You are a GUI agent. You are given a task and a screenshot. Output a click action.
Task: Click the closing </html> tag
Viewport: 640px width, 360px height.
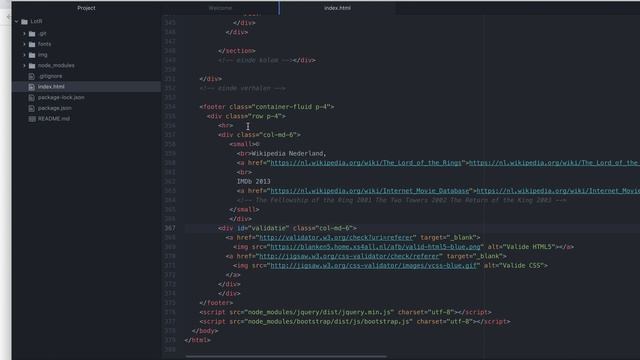tap(198, 340)
